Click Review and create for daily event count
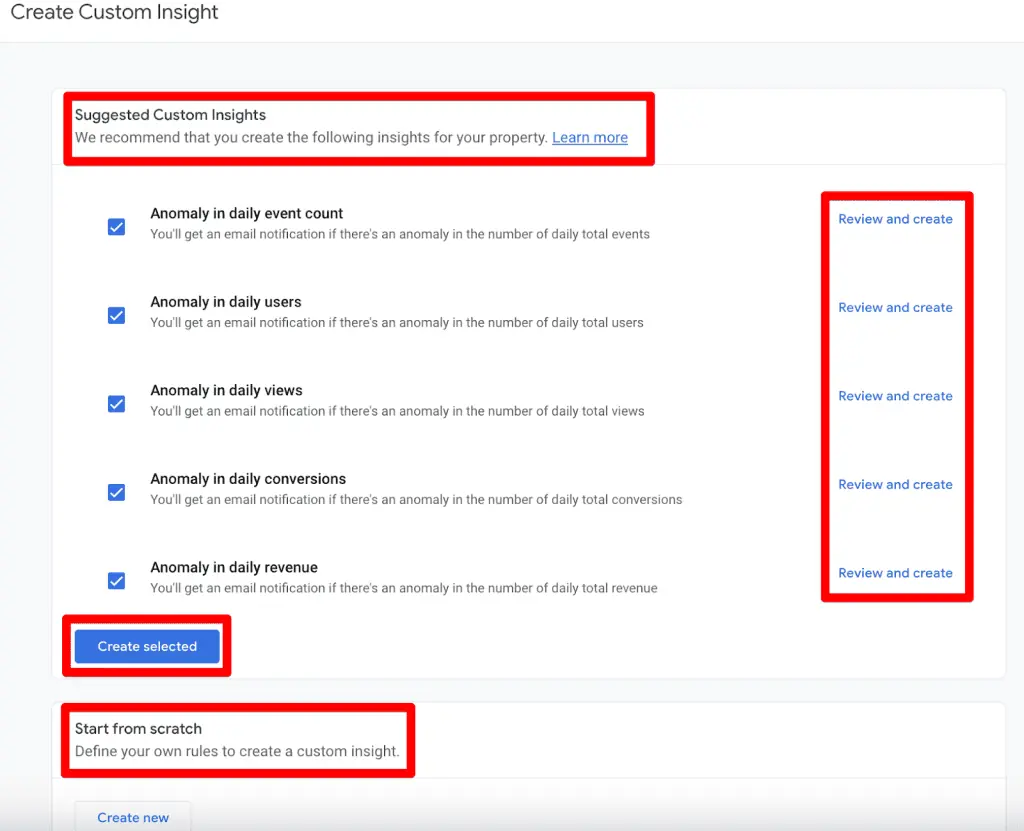 pyautogui.click(x=895, y=219)
